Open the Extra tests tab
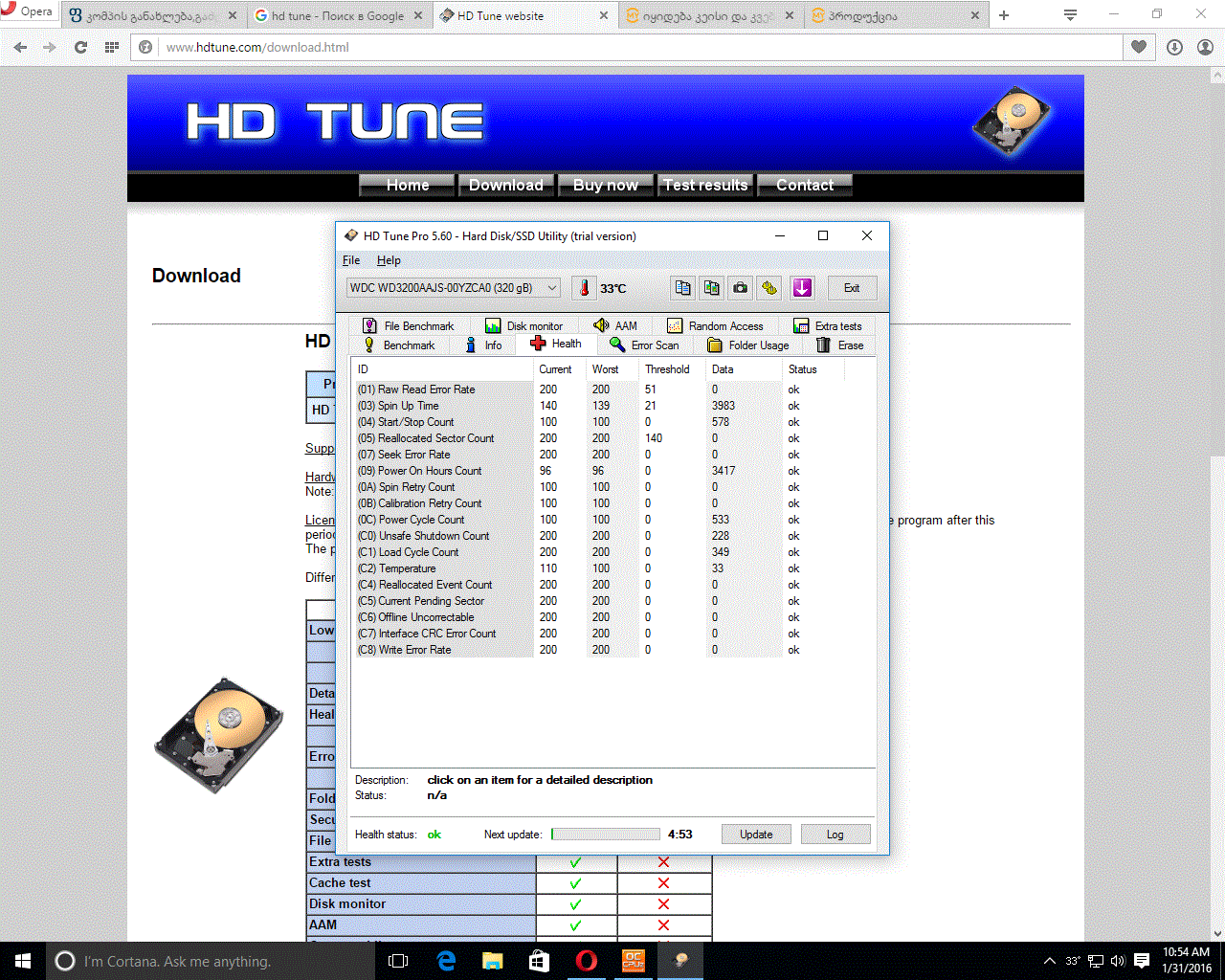The image size is (1225, 980). [x=829, y=326]
